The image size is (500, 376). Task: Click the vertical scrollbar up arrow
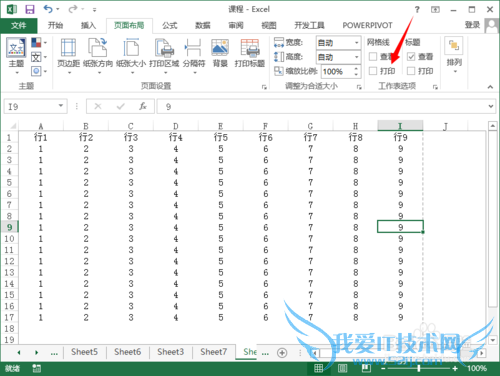click(x=493, y=126)
